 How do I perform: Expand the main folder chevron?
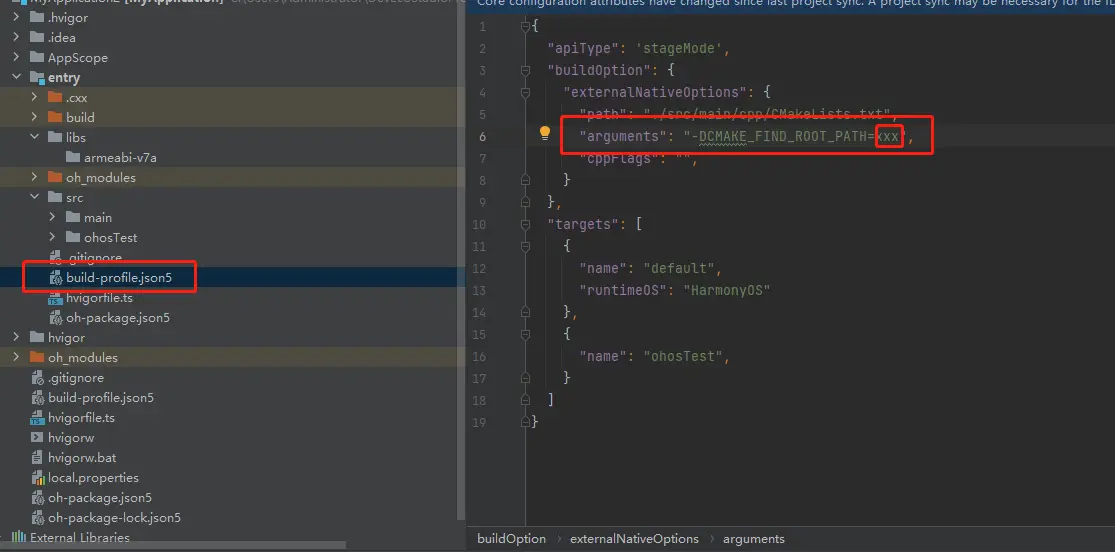point(53,217)
